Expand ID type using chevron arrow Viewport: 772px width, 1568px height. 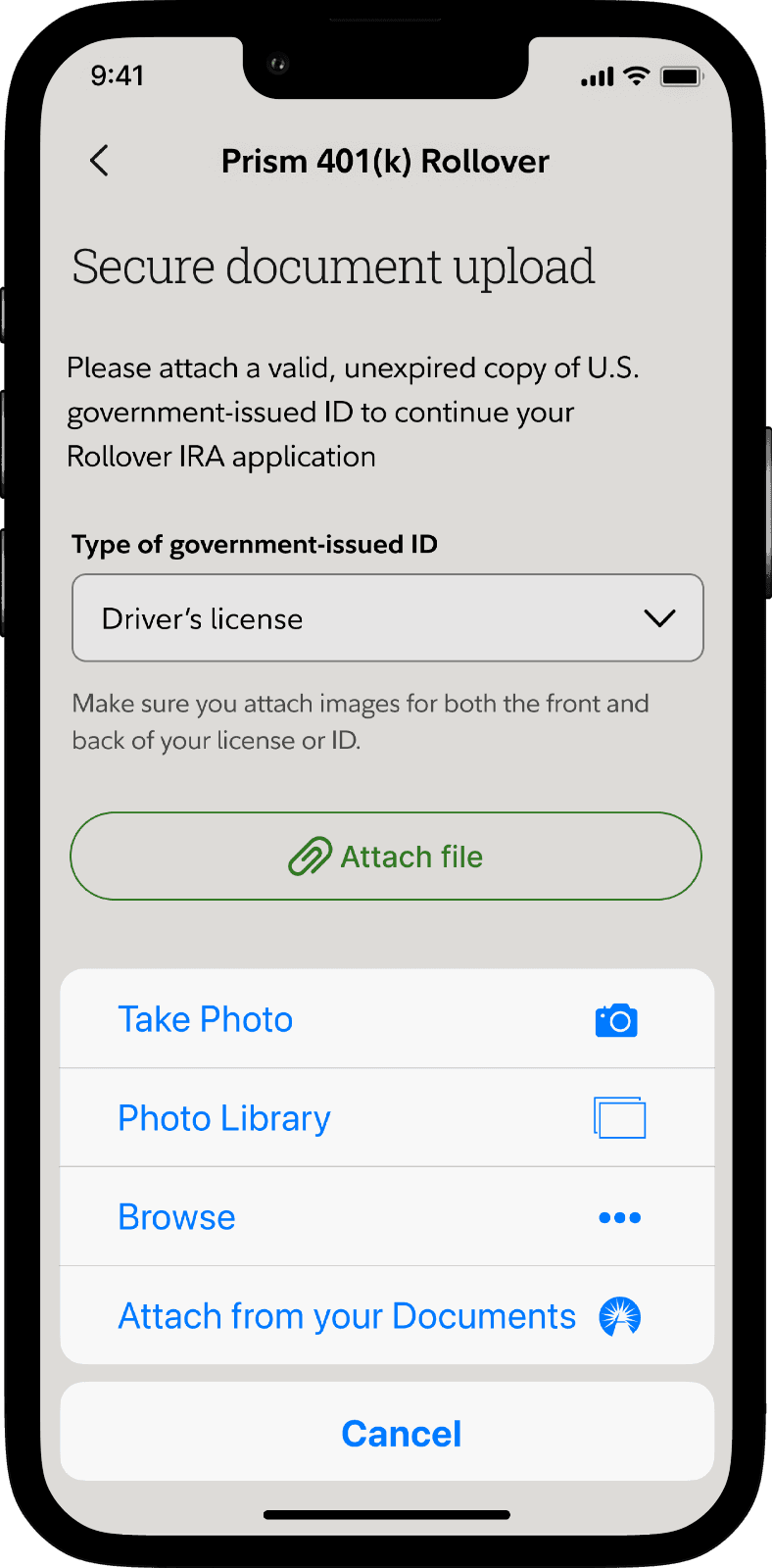659,618
